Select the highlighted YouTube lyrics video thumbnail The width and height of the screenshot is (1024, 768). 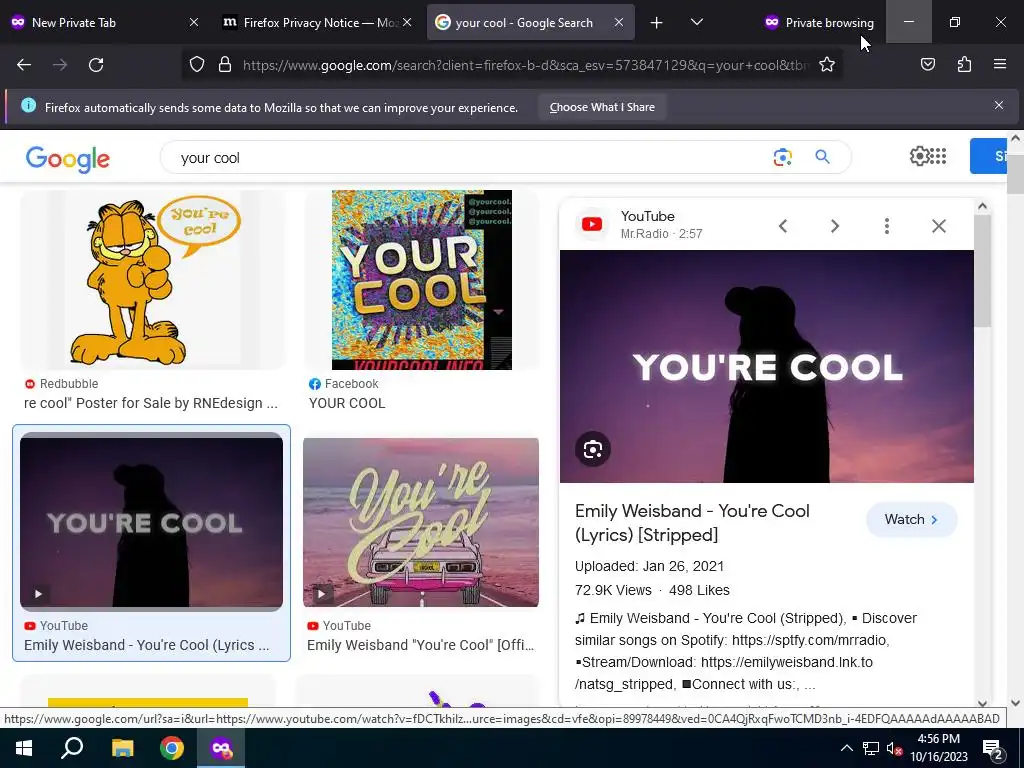pyautogui.click(x=152, y=522)
